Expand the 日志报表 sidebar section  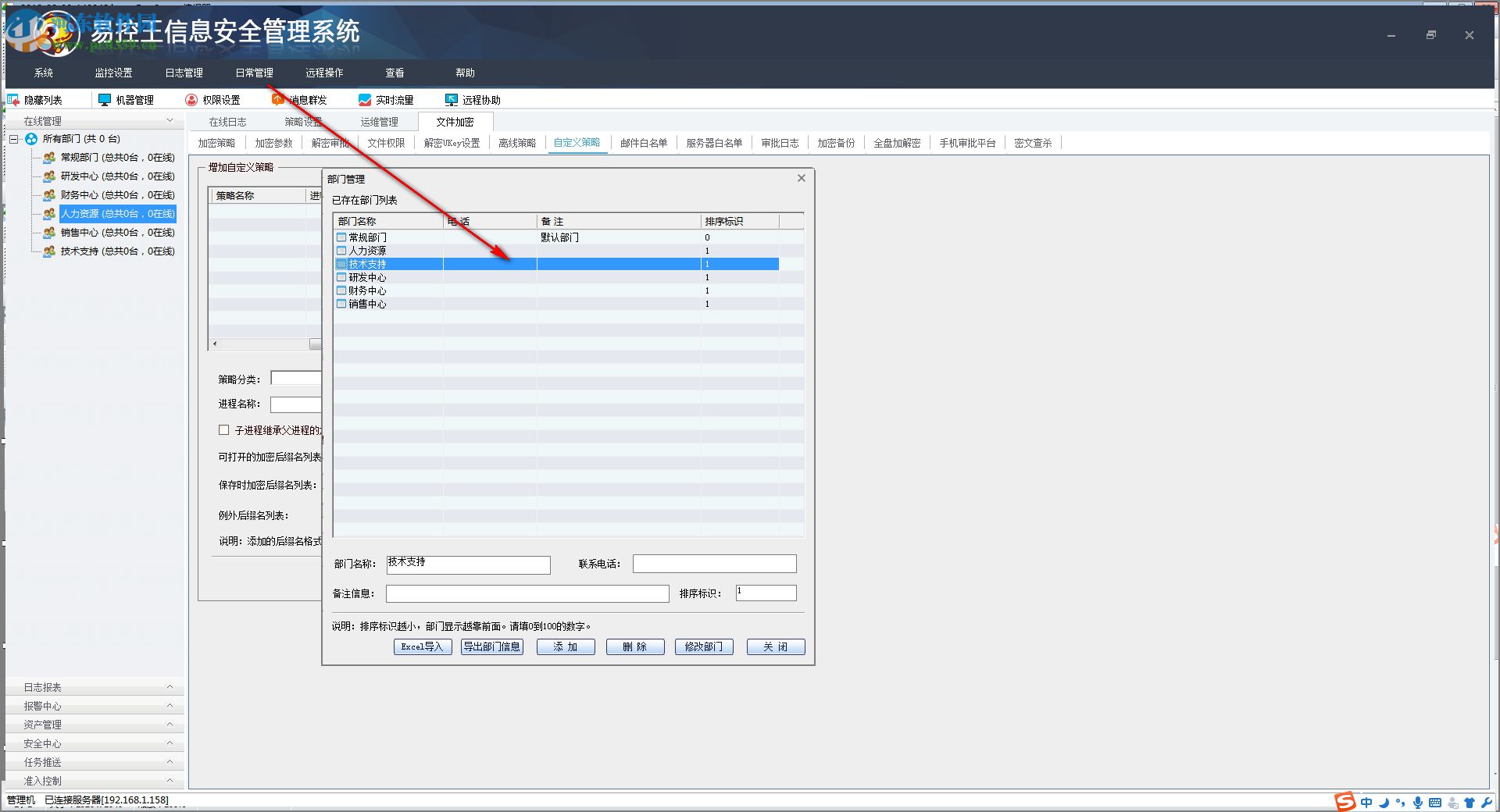(94, 687)
